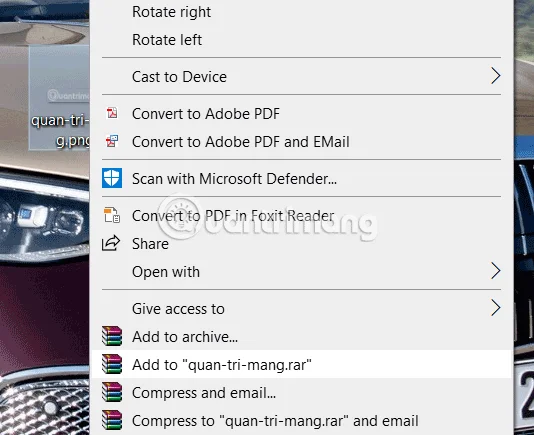
Task: Select the Share menu entry
Action: click(x=302, y=244)
